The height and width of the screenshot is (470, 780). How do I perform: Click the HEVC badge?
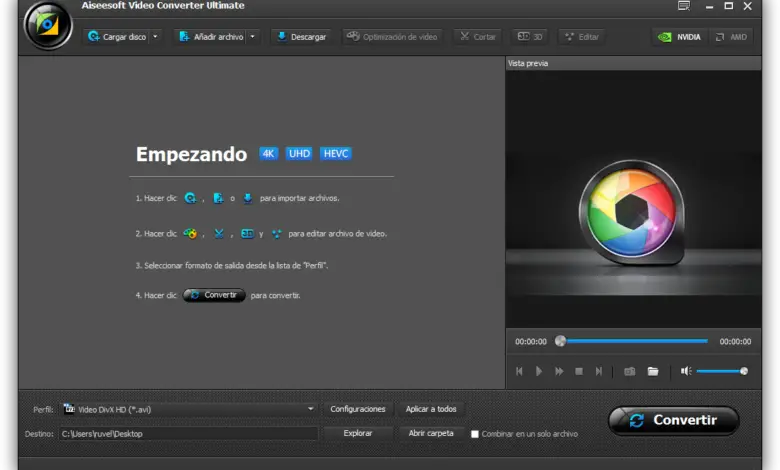336,154
